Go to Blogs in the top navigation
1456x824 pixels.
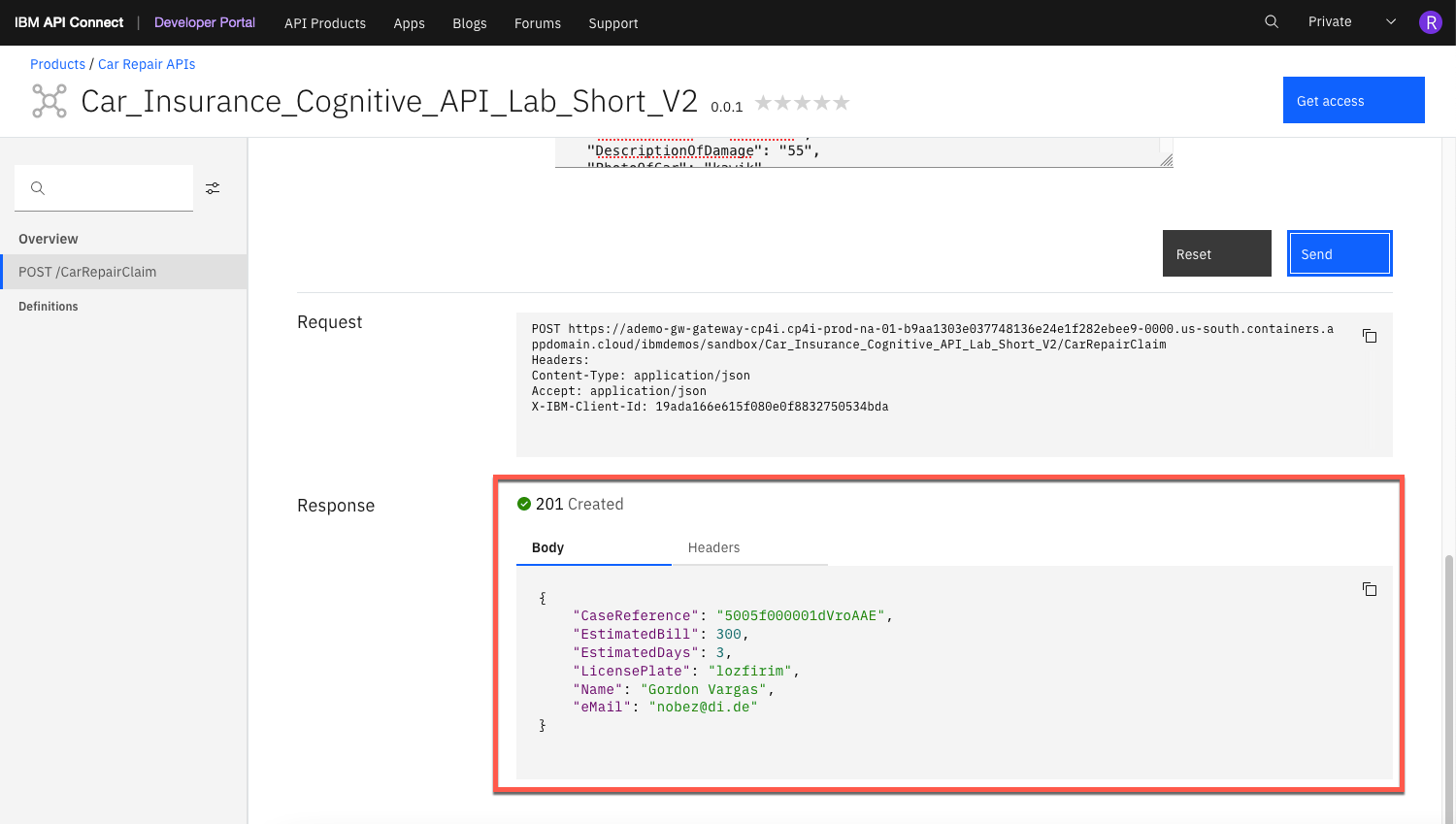click(470, 23)
